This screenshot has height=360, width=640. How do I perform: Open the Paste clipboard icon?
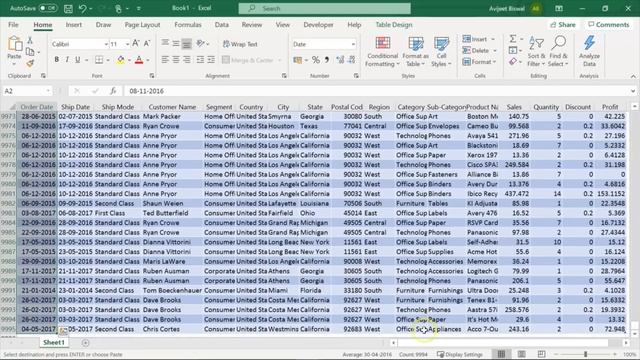[x=15, y=44]
